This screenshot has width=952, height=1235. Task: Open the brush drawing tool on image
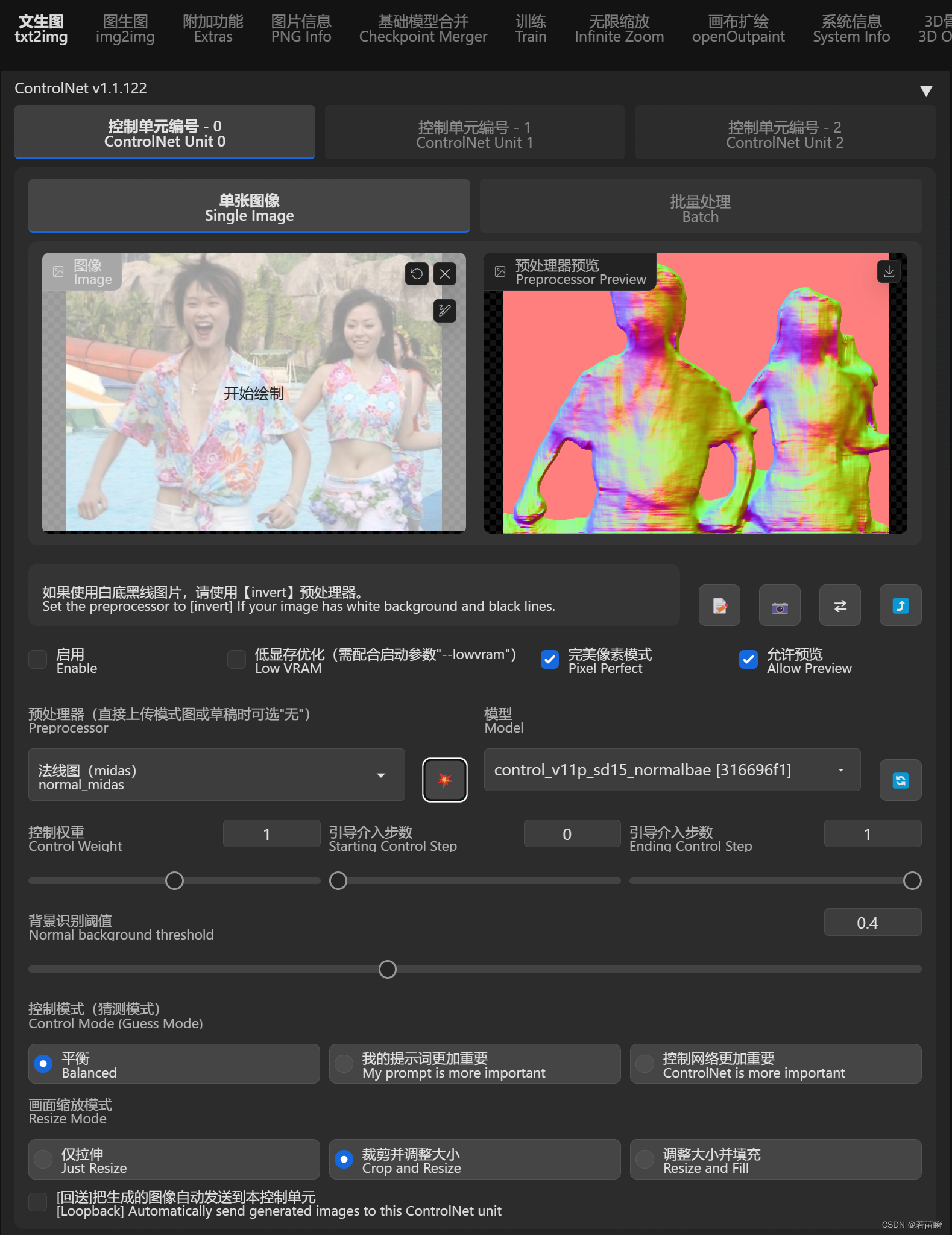(445, 311)
